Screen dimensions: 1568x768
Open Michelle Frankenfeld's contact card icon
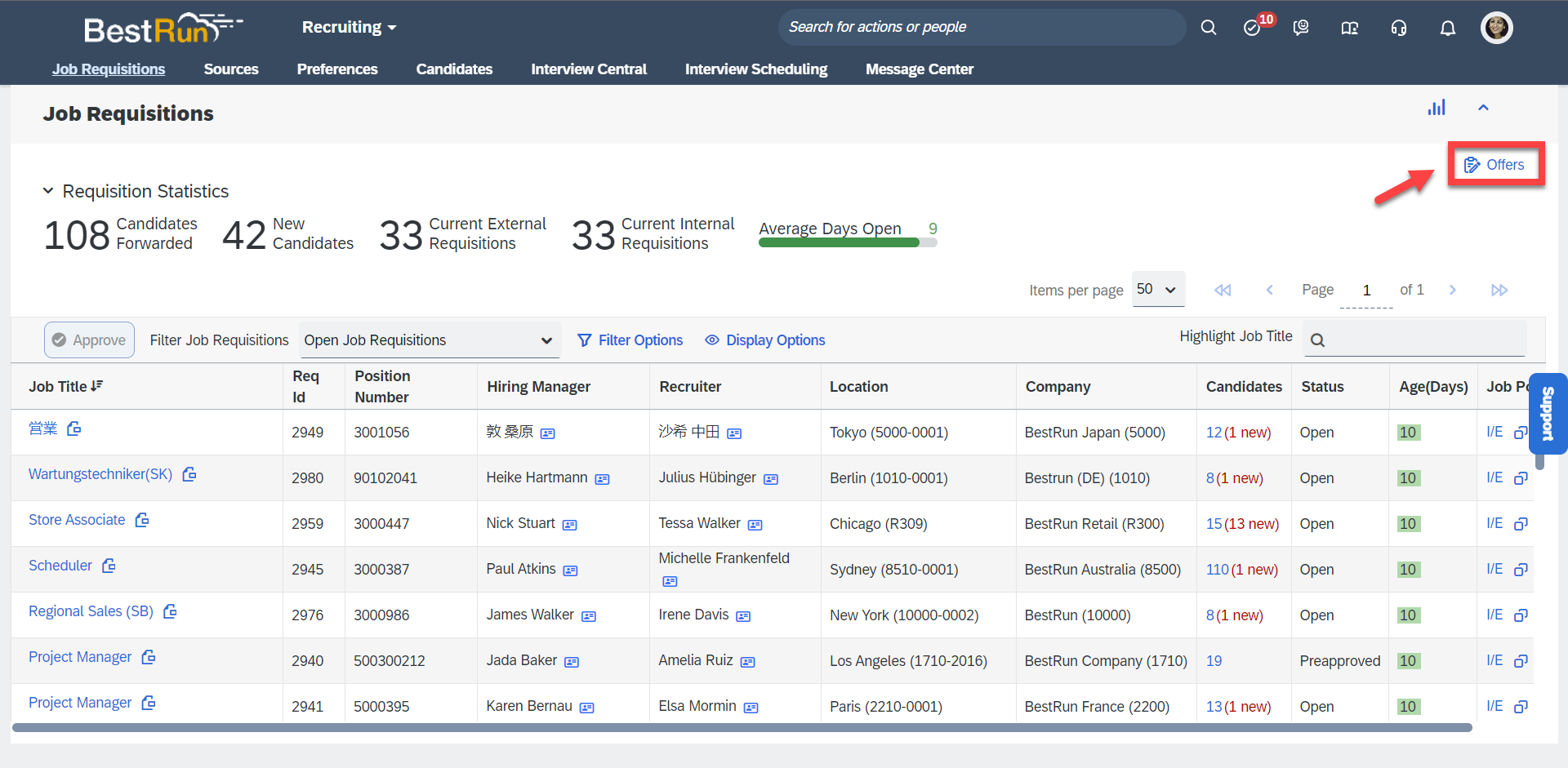(x=670, y=581)
